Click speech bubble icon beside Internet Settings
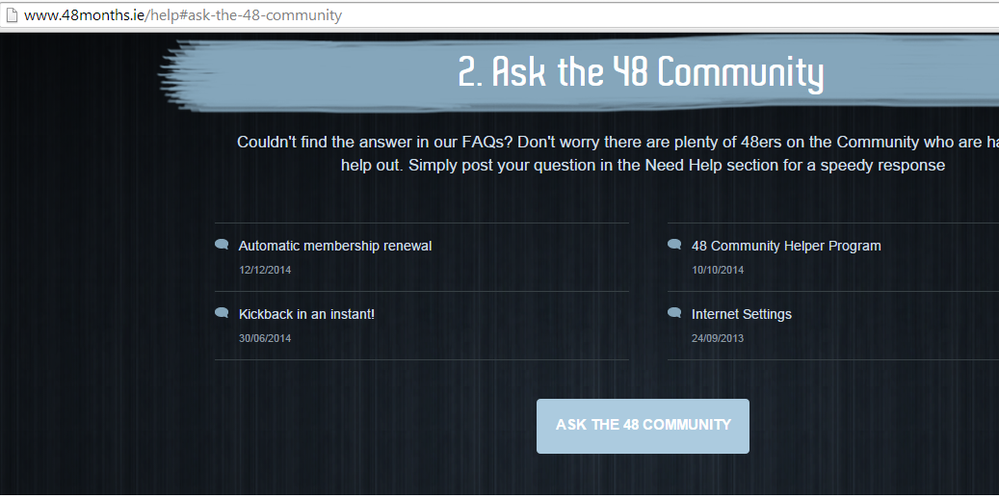Image resolution: width=999 pixels, height=499 pixels. click(x=674, y=313)
